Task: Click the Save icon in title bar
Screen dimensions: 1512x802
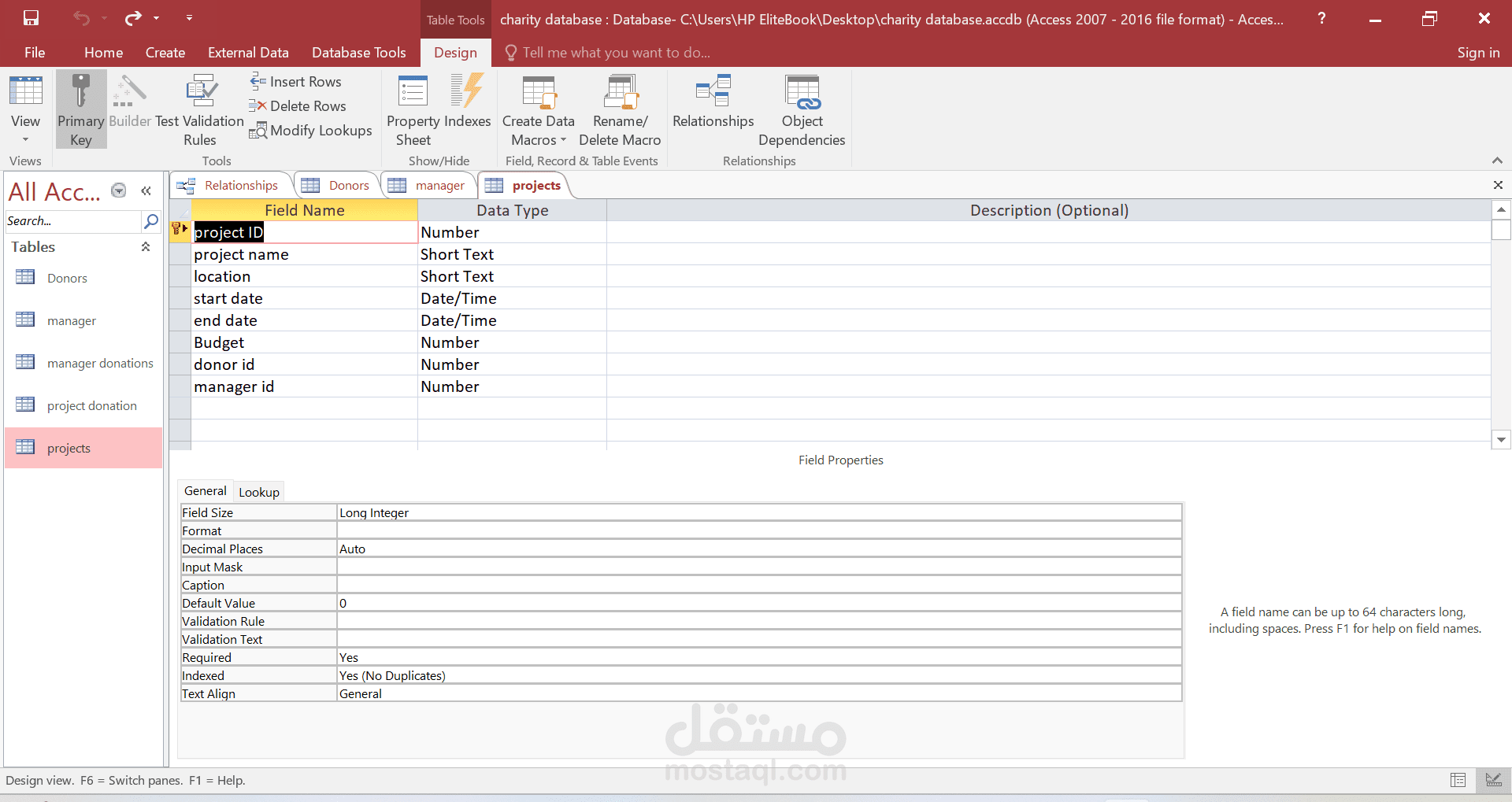Action: click(31, 18)
